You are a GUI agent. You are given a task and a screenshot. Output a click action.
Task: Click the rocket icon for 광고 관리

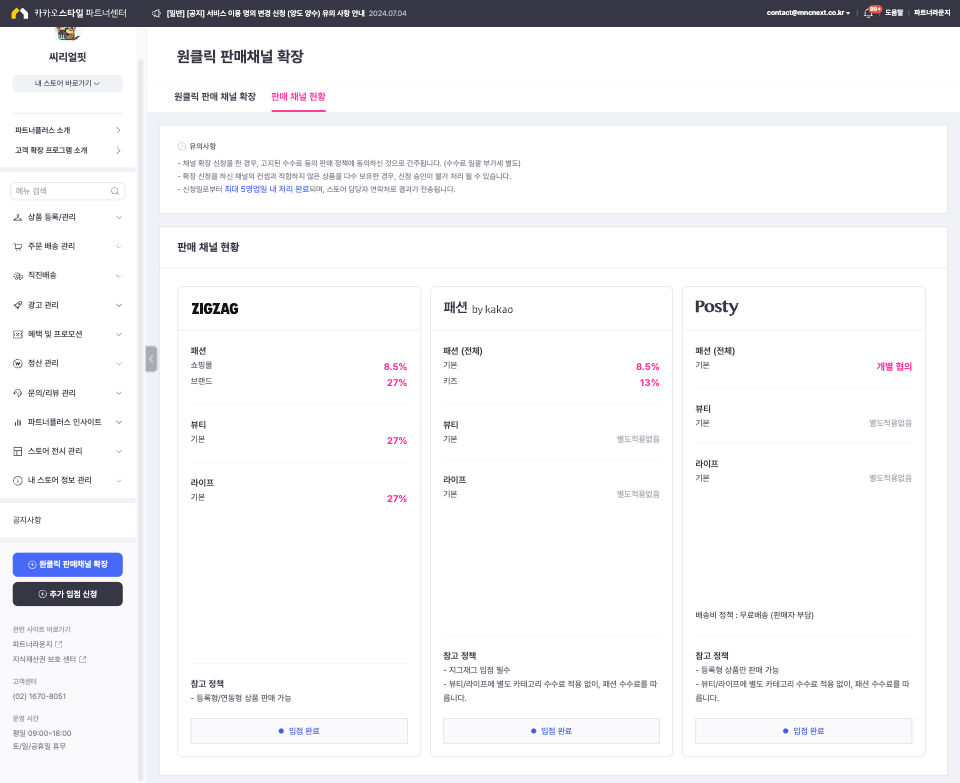coord(18,304)
